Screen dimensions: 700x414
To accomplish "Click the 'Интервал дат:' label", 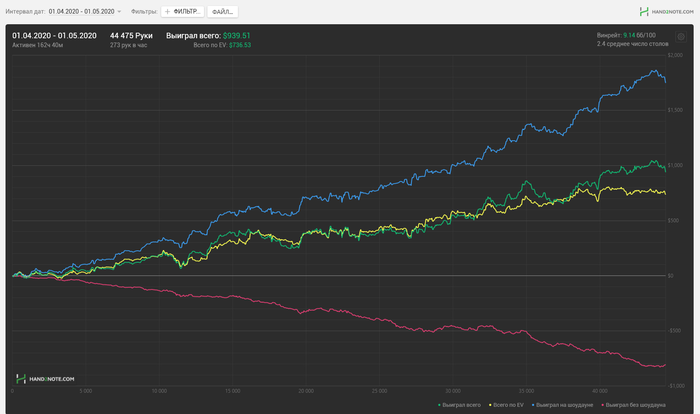I will pos(25,12).
